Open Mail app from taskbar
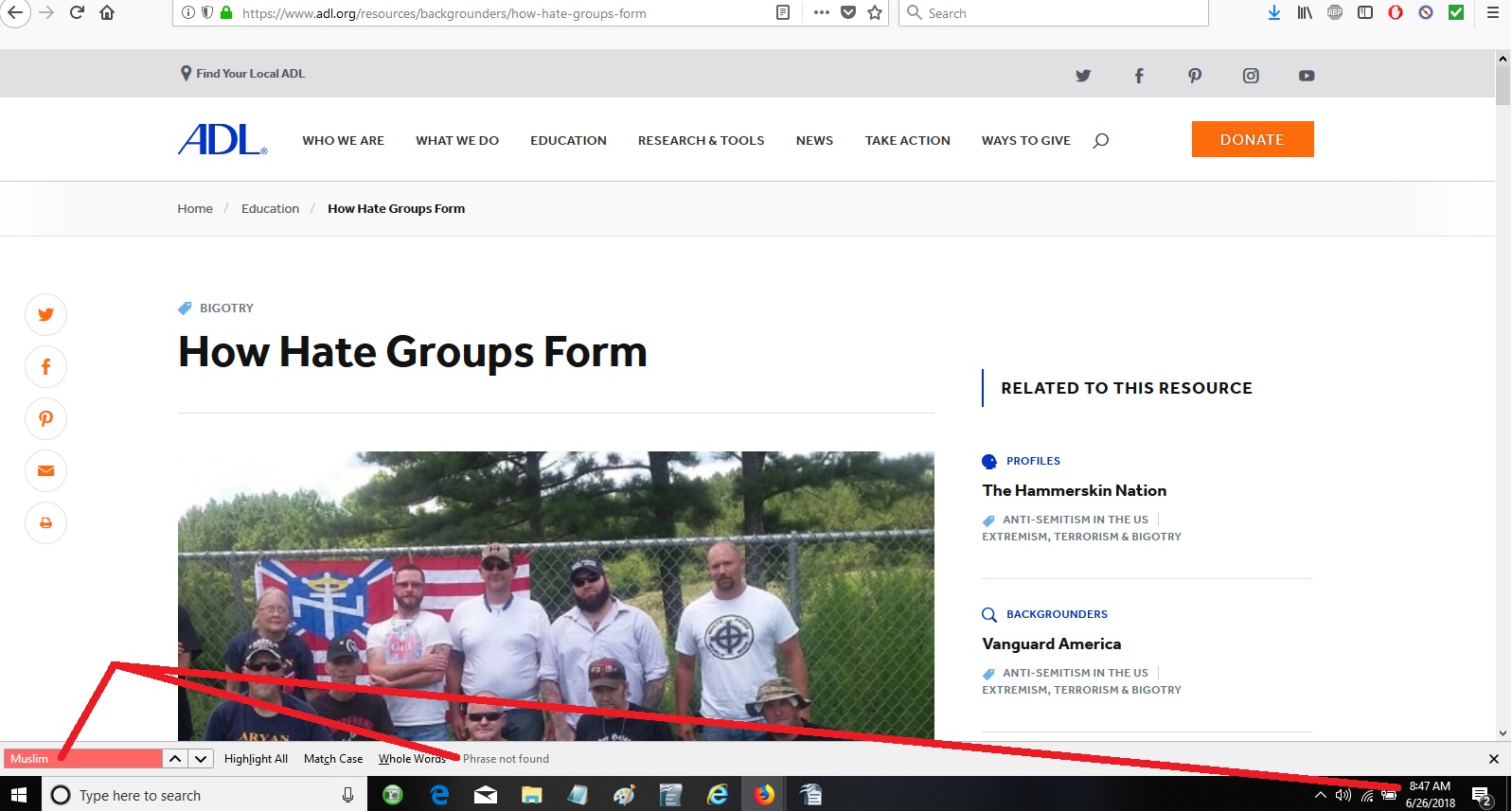The image size is (1512, 811). [486, 795]
